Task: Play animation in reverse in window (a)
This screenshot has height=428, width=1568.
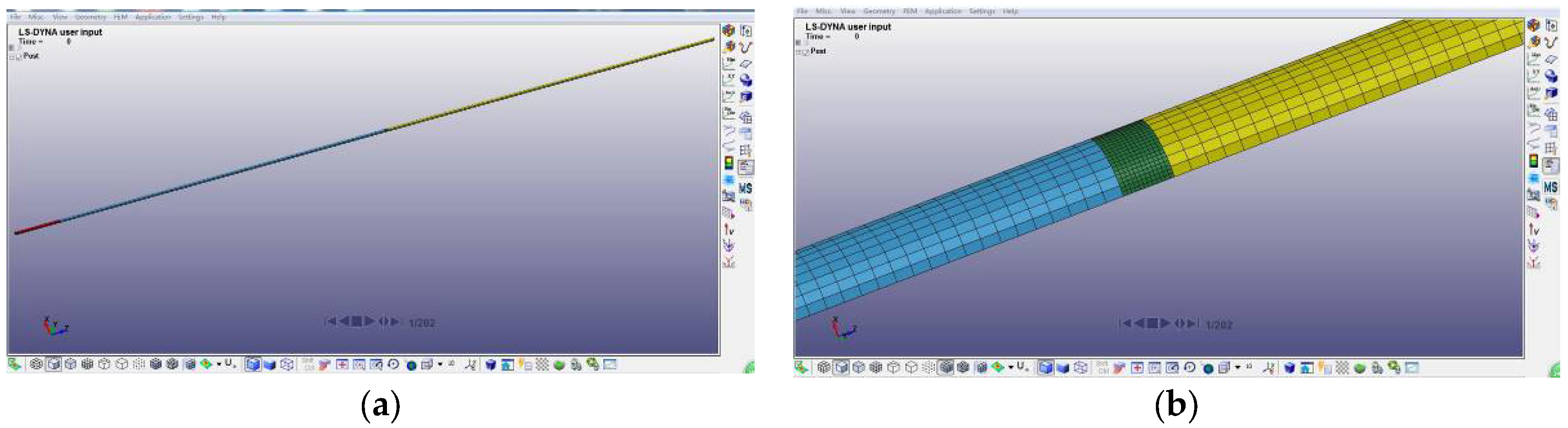Action: pyautogui.click(x=344, y=321)
